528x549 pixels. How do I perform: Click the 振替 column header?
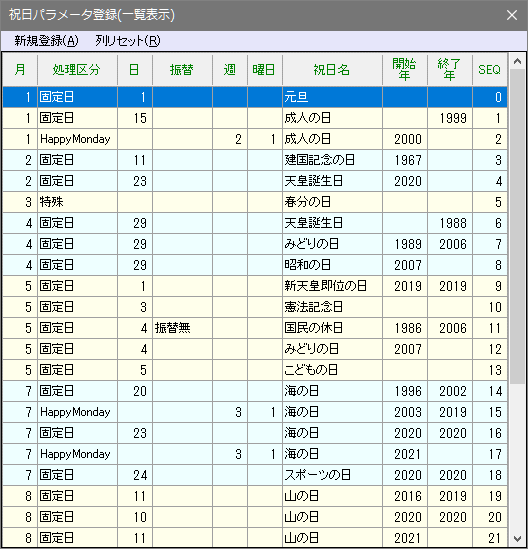[182, 70]
